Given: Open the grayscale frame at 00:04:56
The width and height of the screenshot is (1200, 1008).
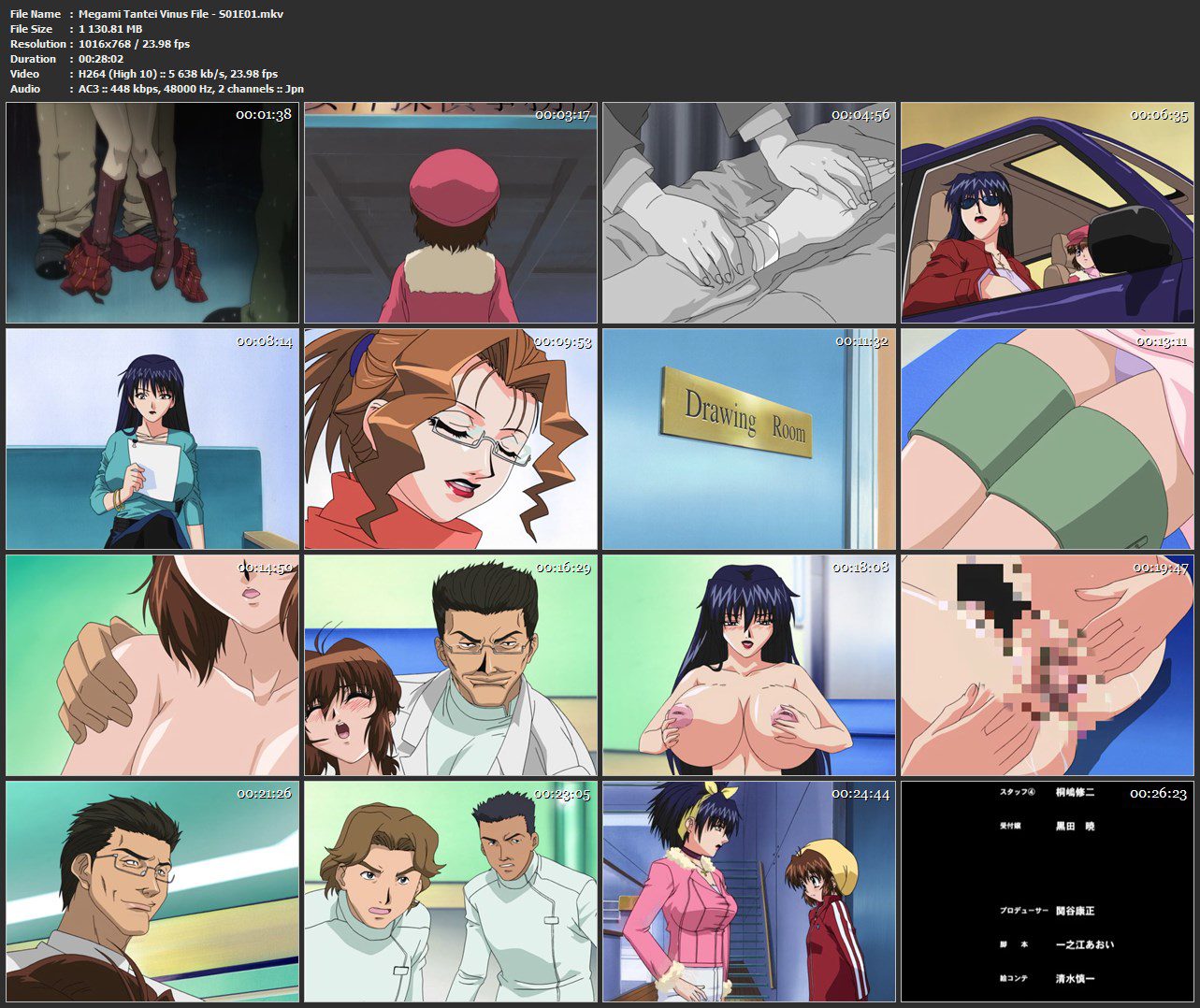Looking at the screenshot, I should coord(749,212).
